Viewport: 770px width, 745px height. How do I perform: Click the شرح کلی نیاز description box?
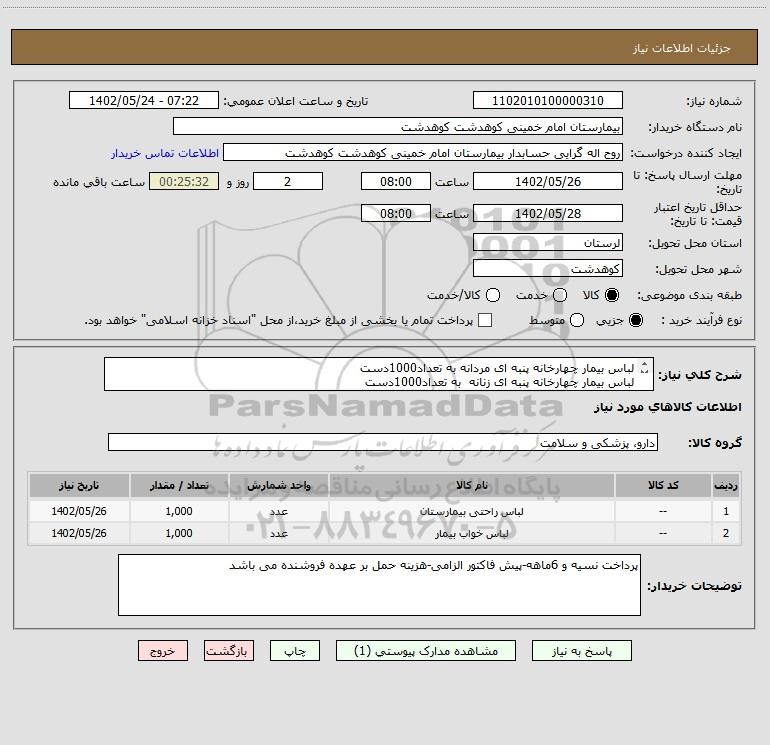(379, 374)
